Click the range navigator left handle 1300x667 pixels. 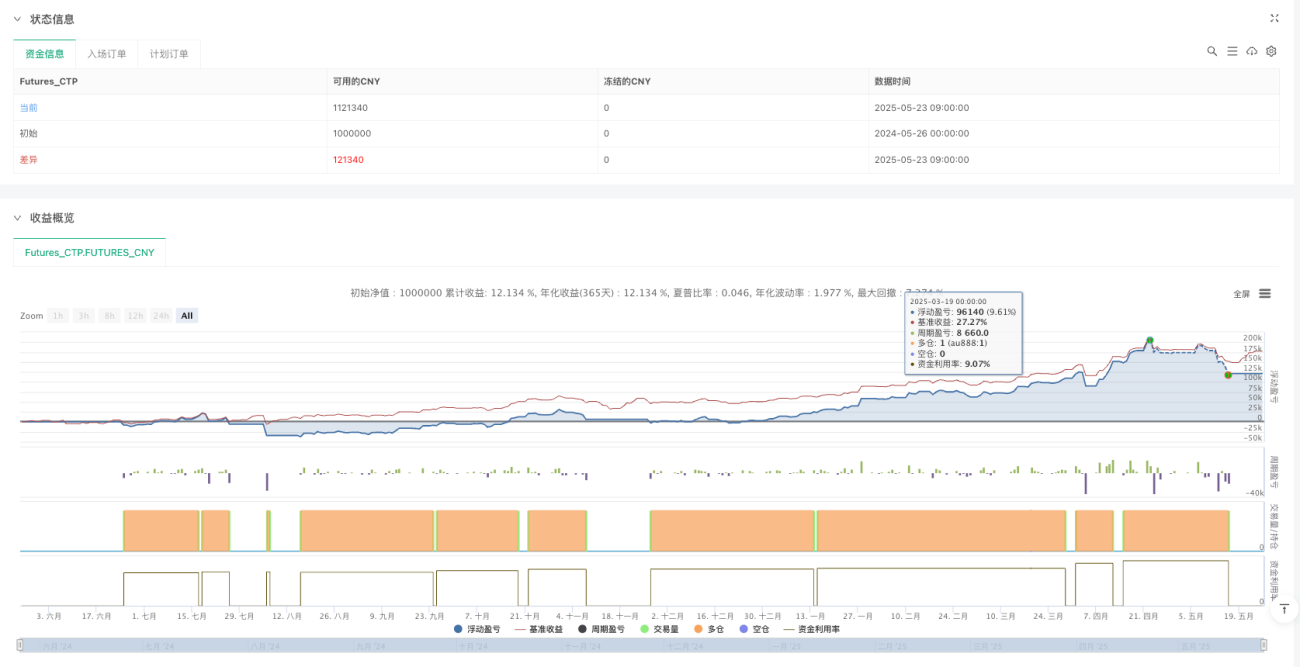20,645
